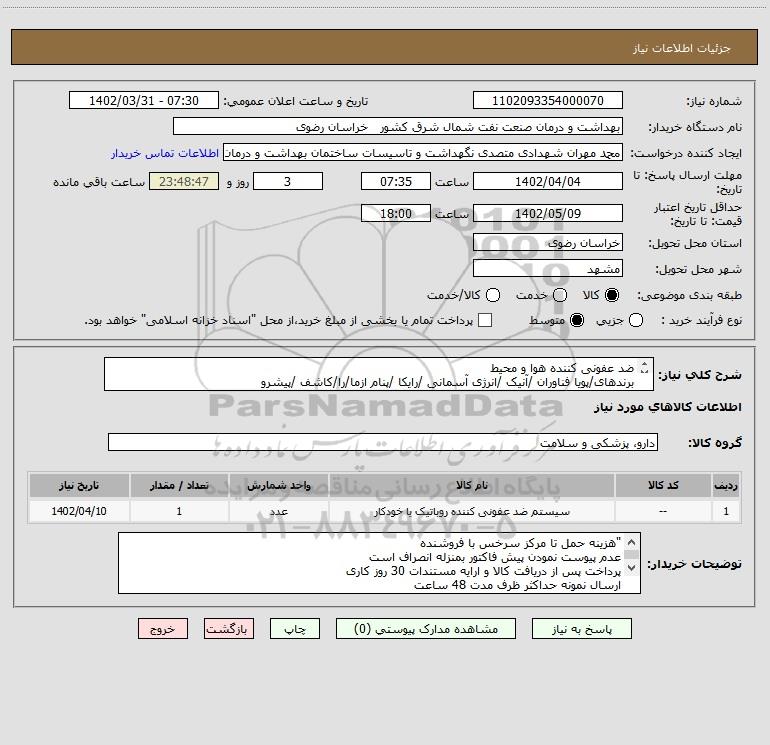Click the response deadline time 07:35
Image resolution: width=770 pixels, height=745 pixels.
coord(396,181)
